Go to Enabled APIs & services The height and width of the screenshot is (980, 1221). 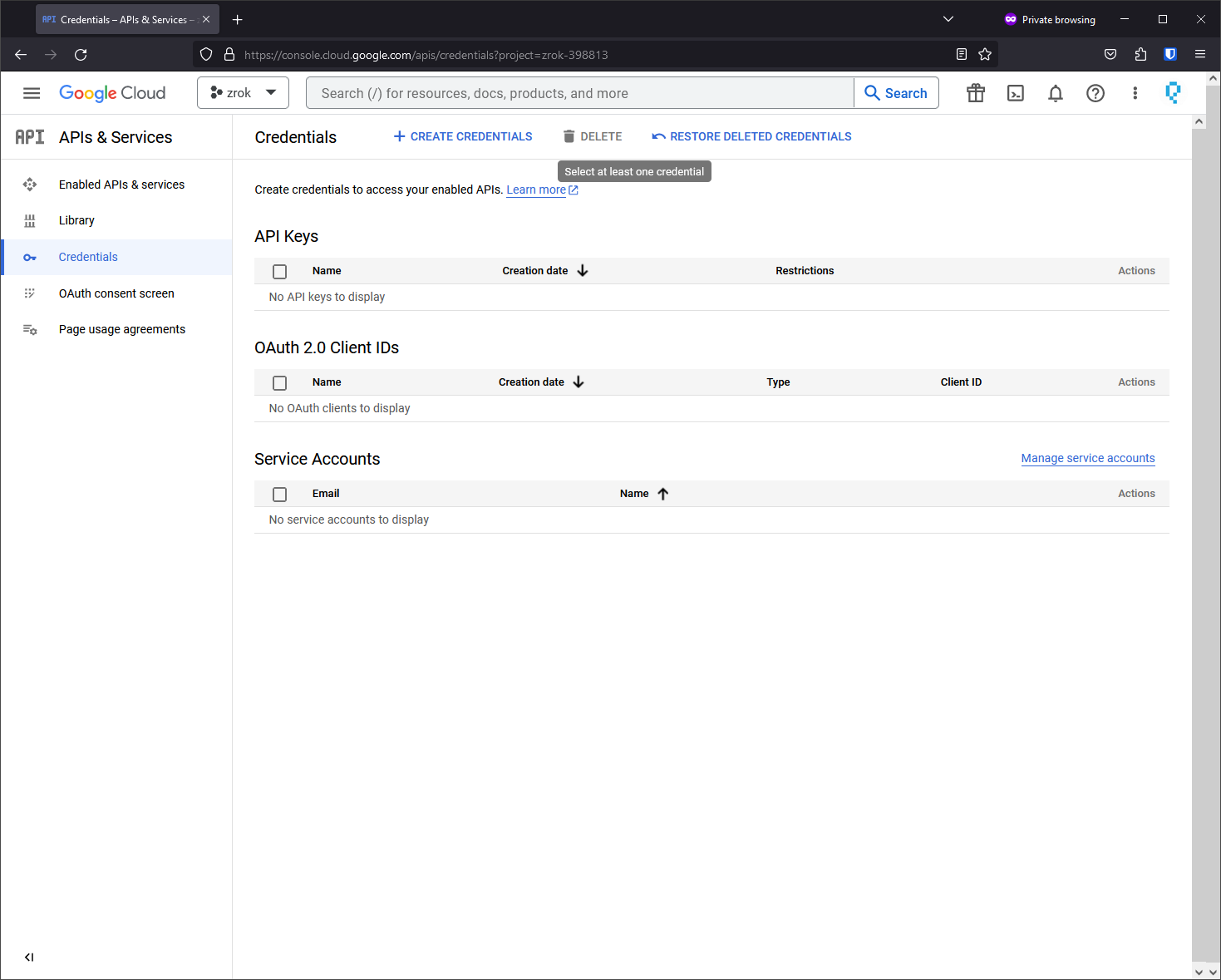coord(121,185)
